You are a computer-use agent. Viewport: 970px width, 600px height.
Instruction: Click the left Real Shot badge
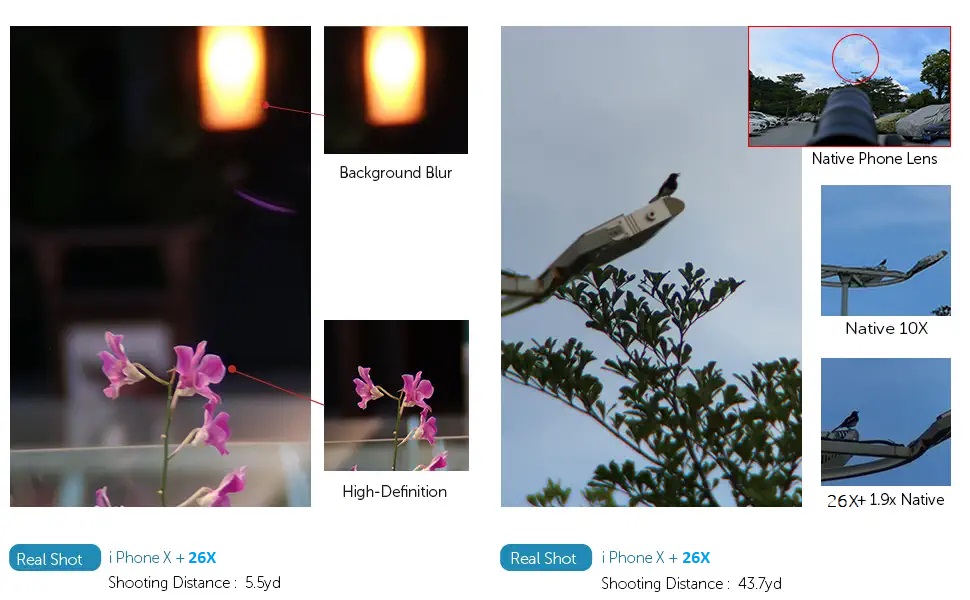tap(54, 558)
